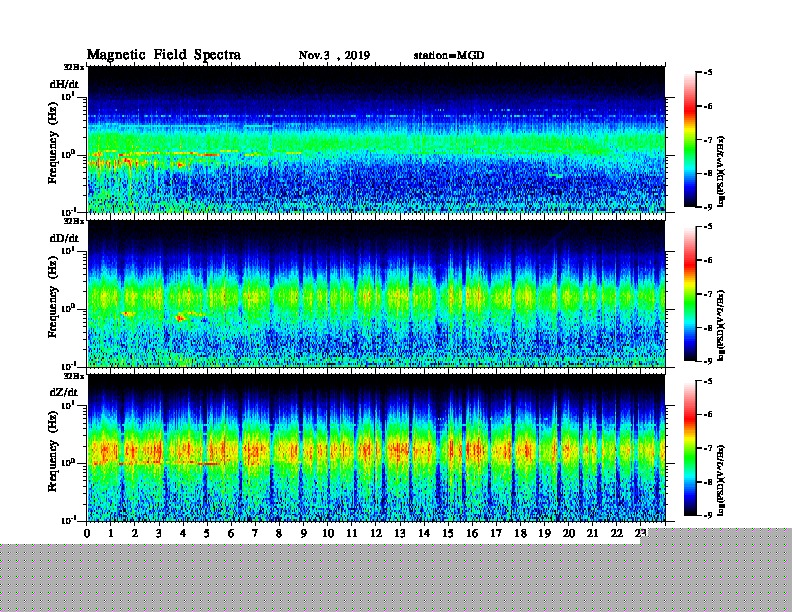The height and width of the screenshot is (612, 792).
Task: Click the Frequency (Hz) axis label of dD/dt
Action: click(53, 296)
